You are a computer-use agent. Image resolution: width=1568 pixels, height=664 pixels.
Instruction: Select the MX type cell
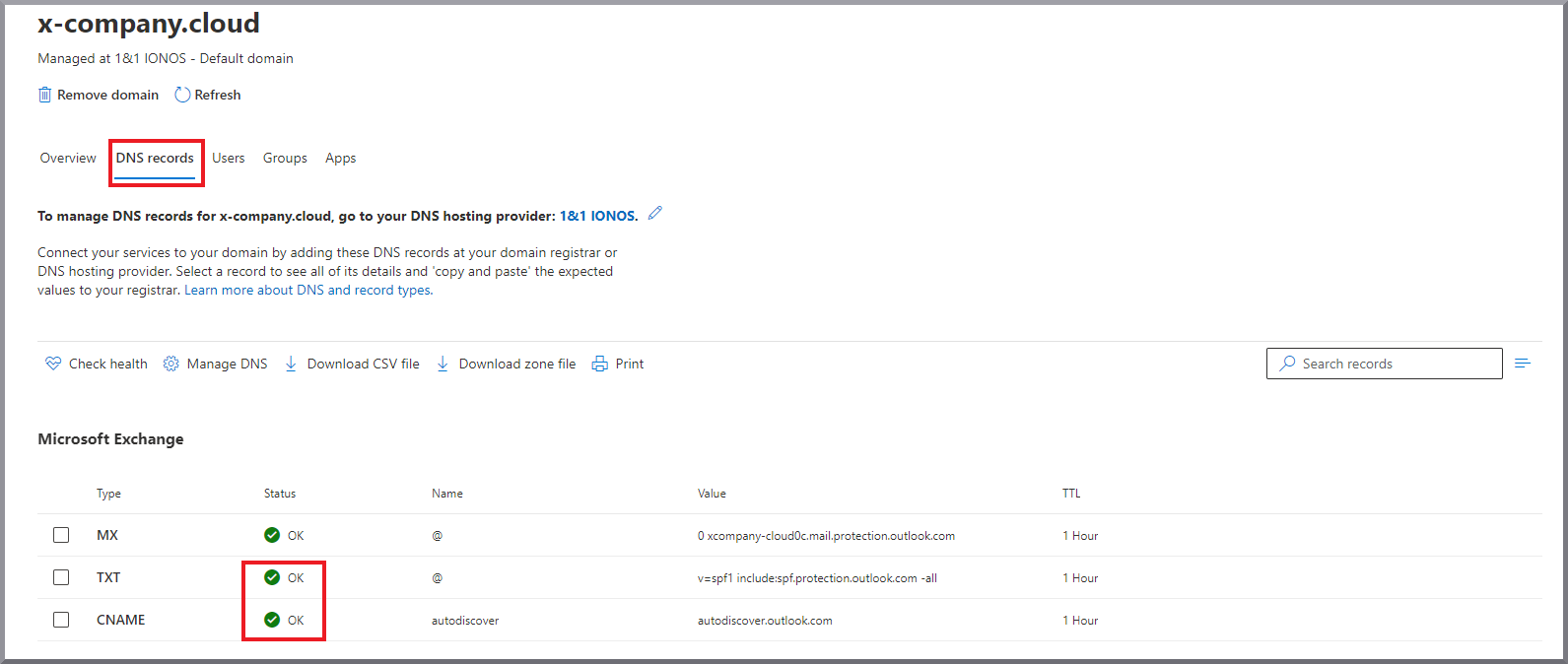pyautogui.click(x=107, y=535)
